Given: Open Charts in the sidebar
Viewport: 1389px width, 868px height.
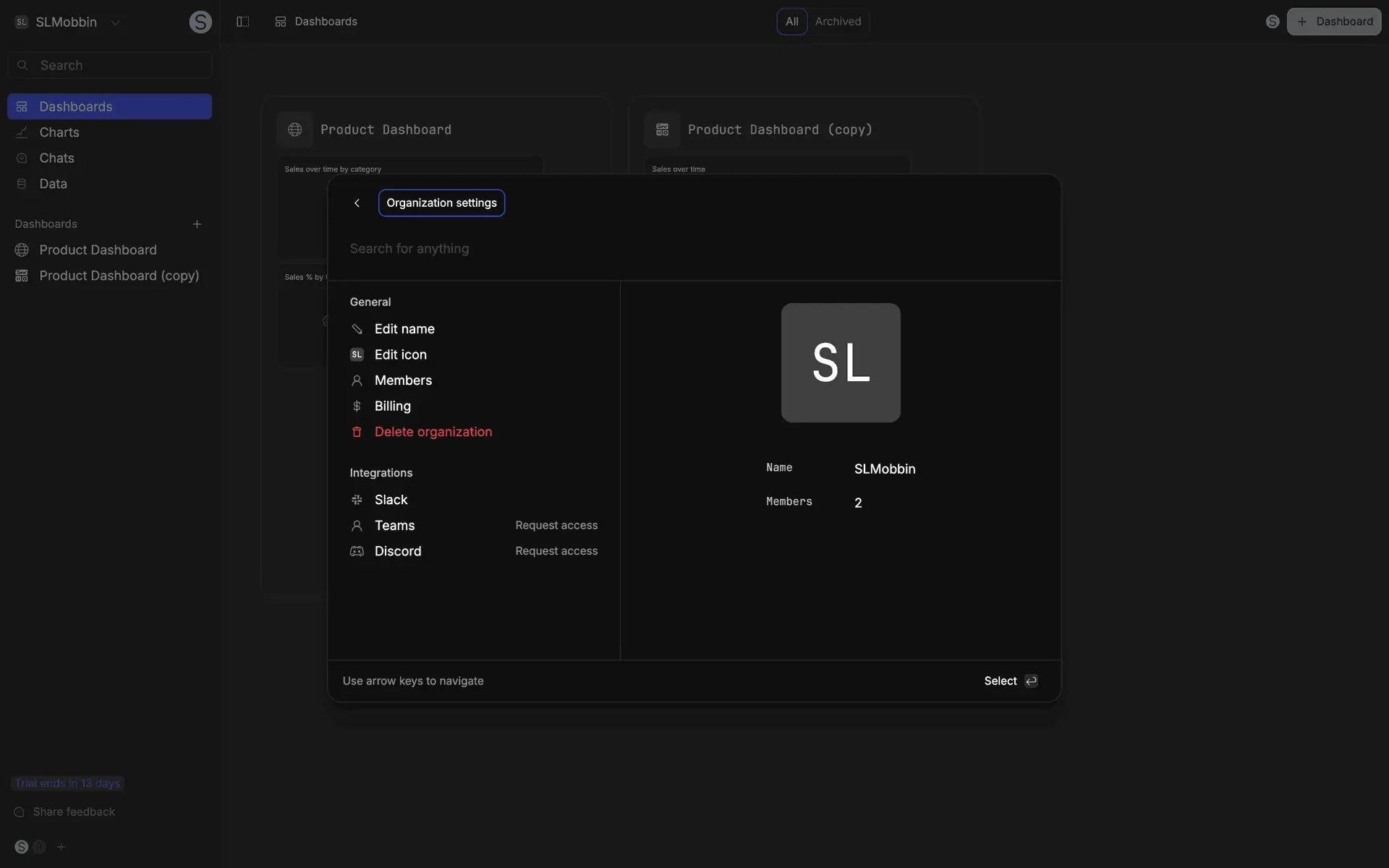Looking at the screenshot, I should [x=59, y=132].
